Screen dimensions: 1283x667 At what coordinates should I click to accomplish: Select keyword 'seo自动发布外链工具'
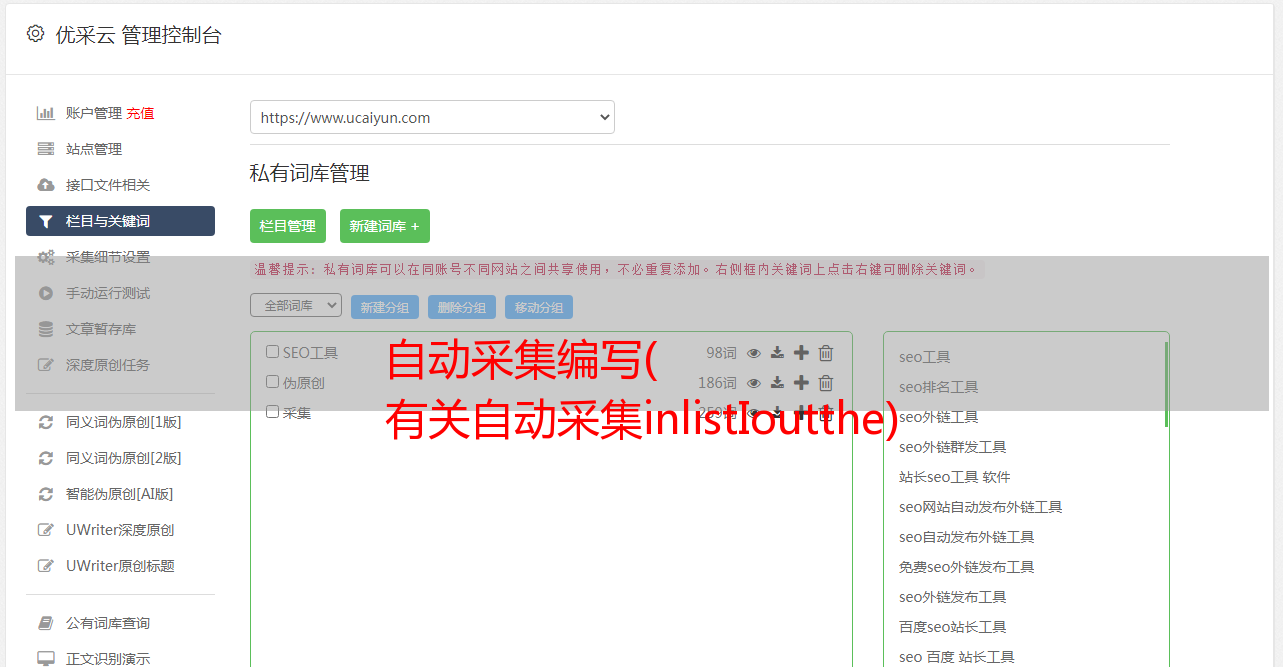coord(966,537)
